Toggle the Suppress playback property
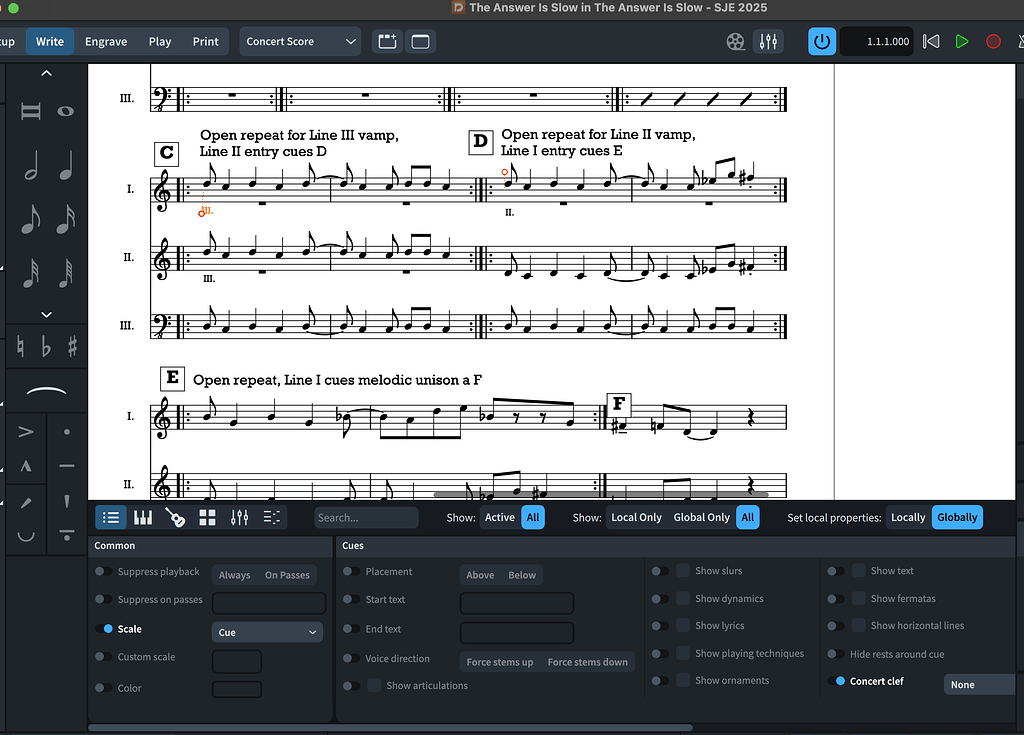1024x735 pixels. 101,571
